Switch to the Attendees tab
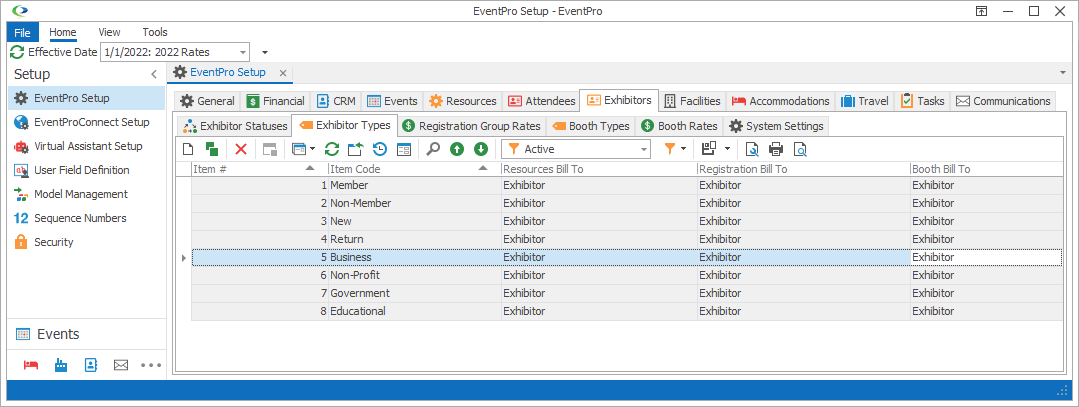Image resolution: width=1079 pixels, height=407 pixels. click(541, 101)
